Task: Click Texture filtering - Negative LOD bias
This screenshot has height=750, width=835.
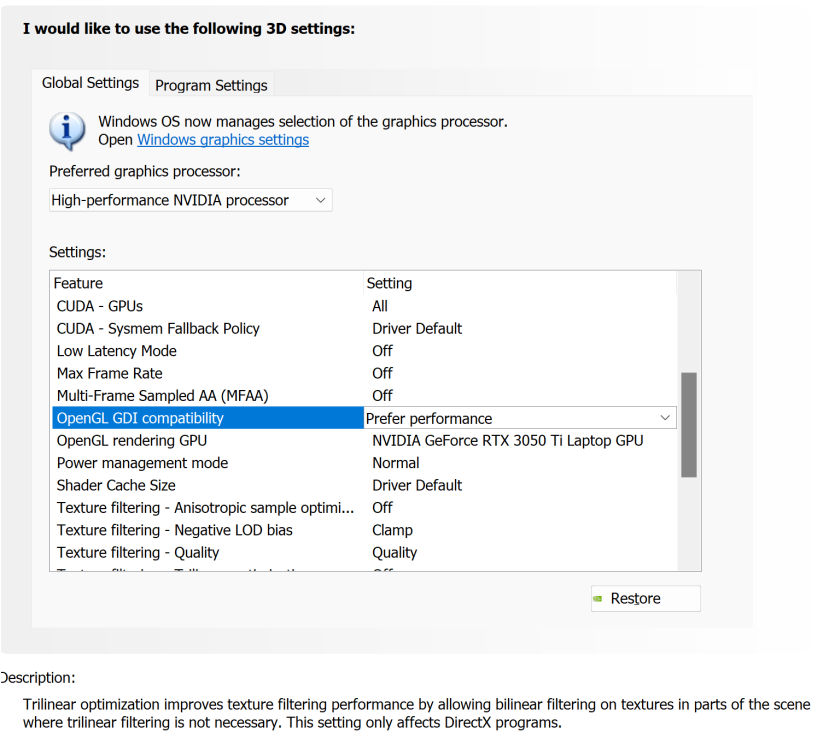Action: pos(175,530)
